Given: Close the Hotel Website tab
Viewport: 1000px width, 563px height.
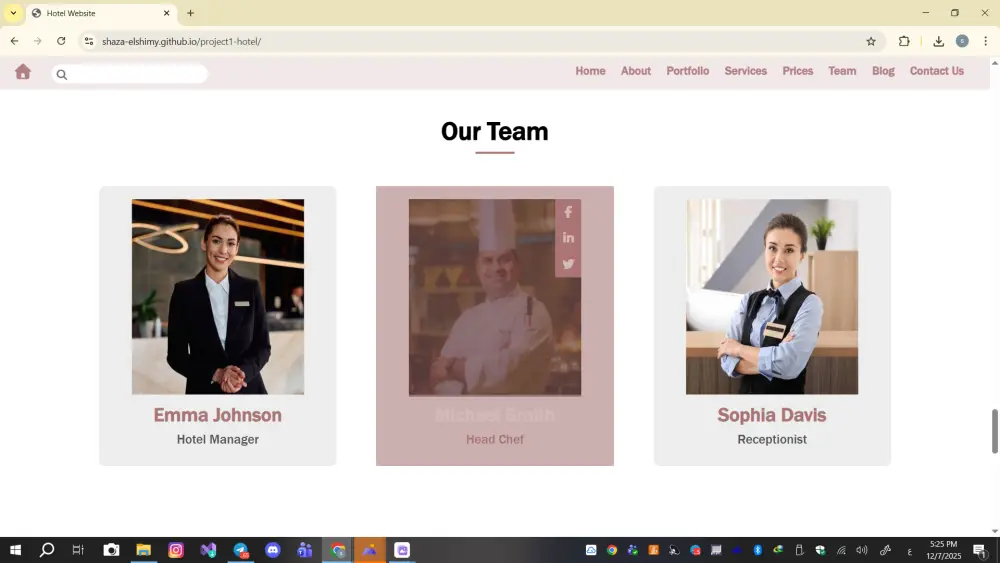Looking at the screenshot, I should coord(166,13).
